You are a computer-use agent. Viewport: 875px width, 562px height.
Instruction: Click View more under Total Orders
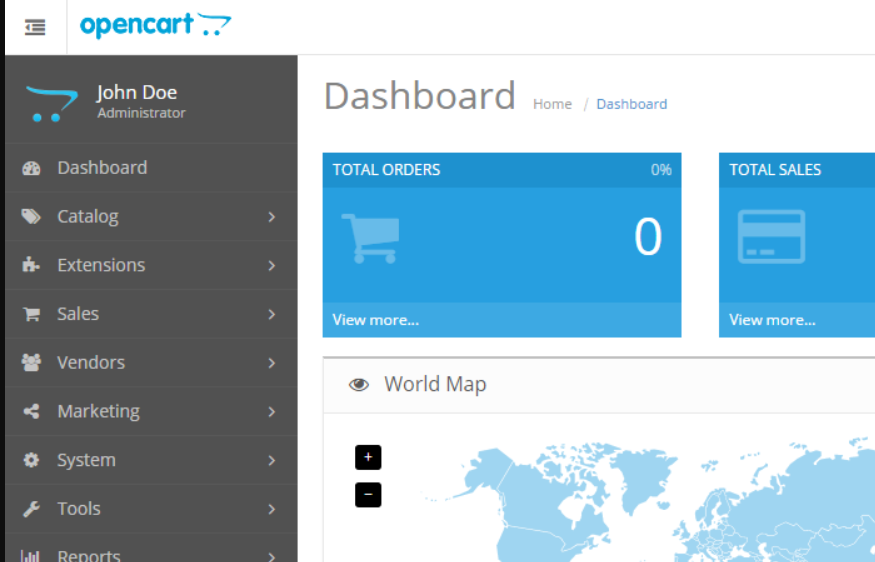(375, 320)
